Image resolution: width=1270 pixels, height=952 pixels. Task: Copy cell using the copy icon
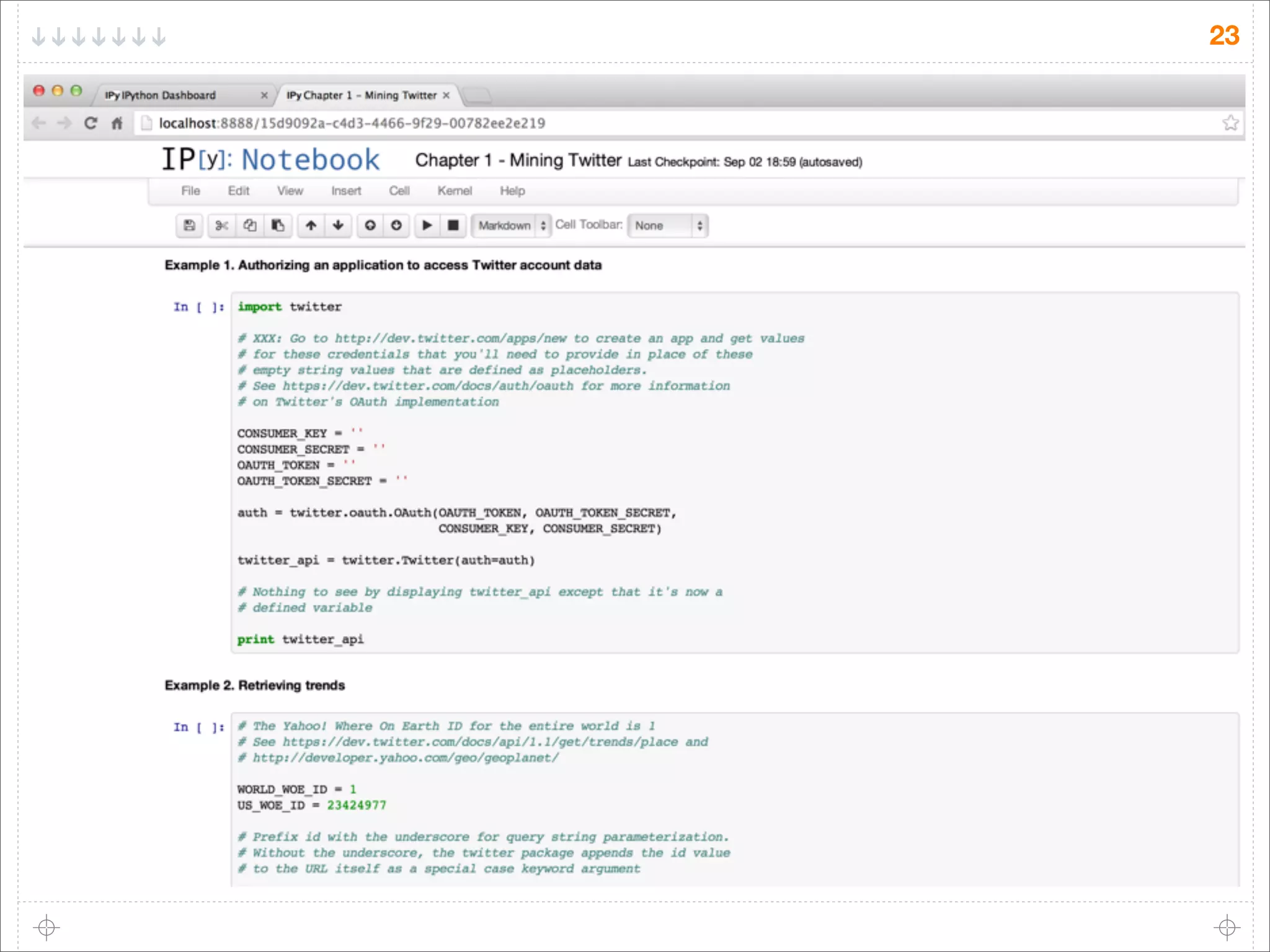[250, 226]
